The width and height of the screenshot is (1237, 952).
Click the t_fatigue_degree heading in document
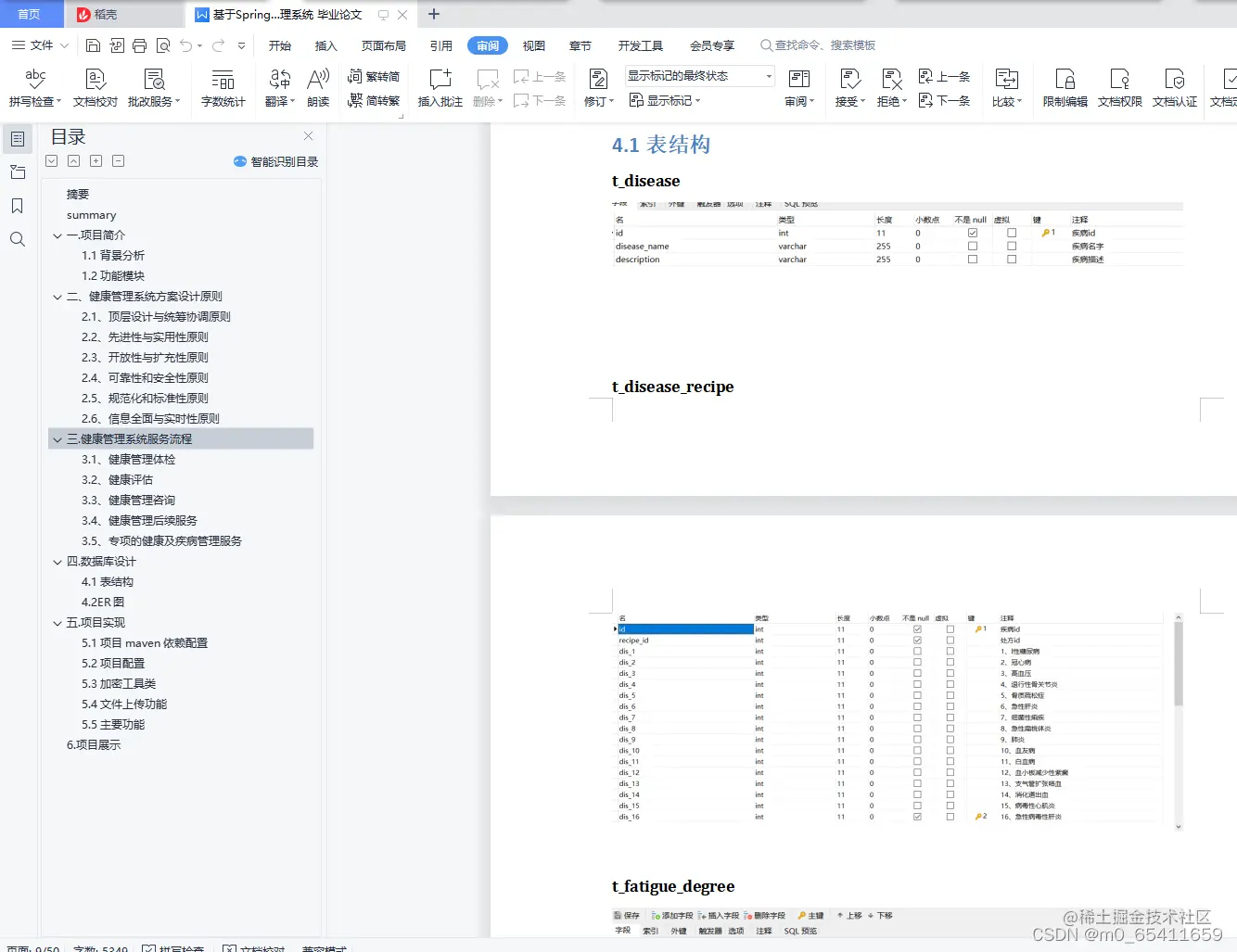pyautogui.click(x=673, y=886)
